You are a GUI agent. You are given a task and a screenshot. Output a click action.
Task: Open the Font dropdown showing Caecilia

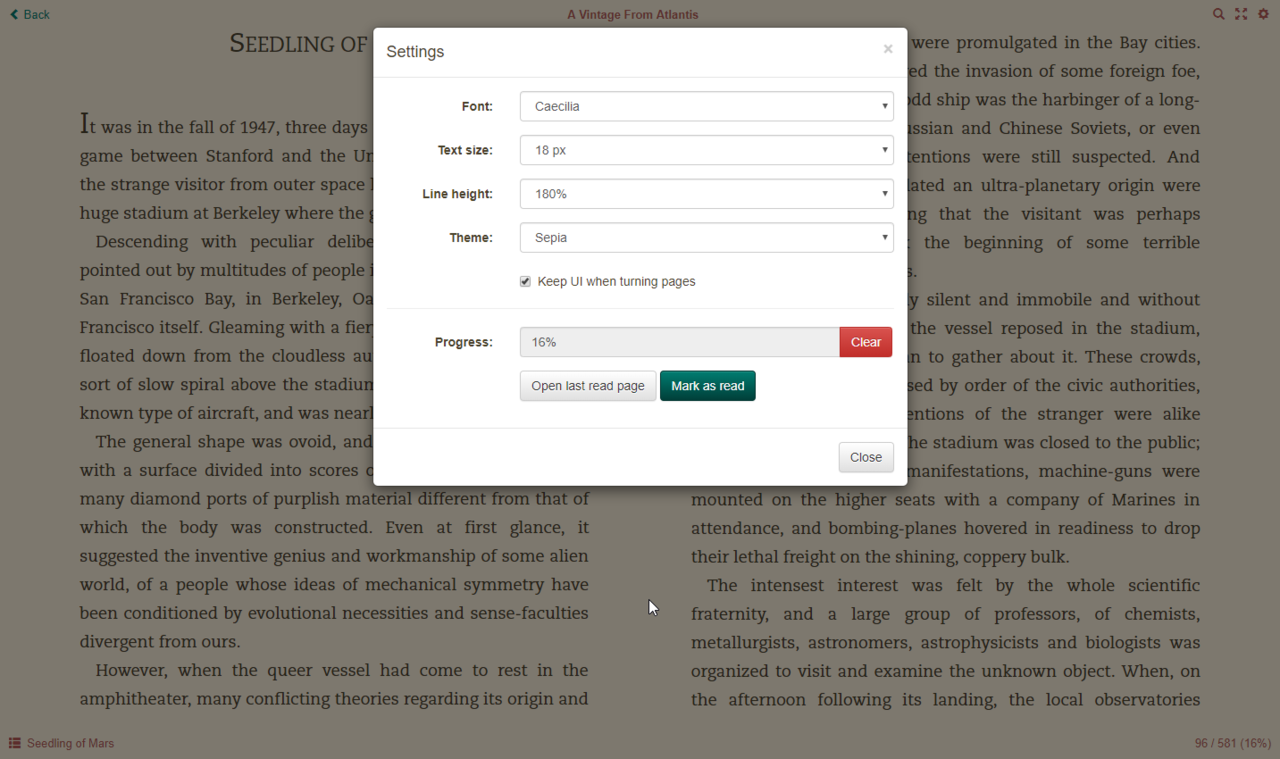[706, 106]
